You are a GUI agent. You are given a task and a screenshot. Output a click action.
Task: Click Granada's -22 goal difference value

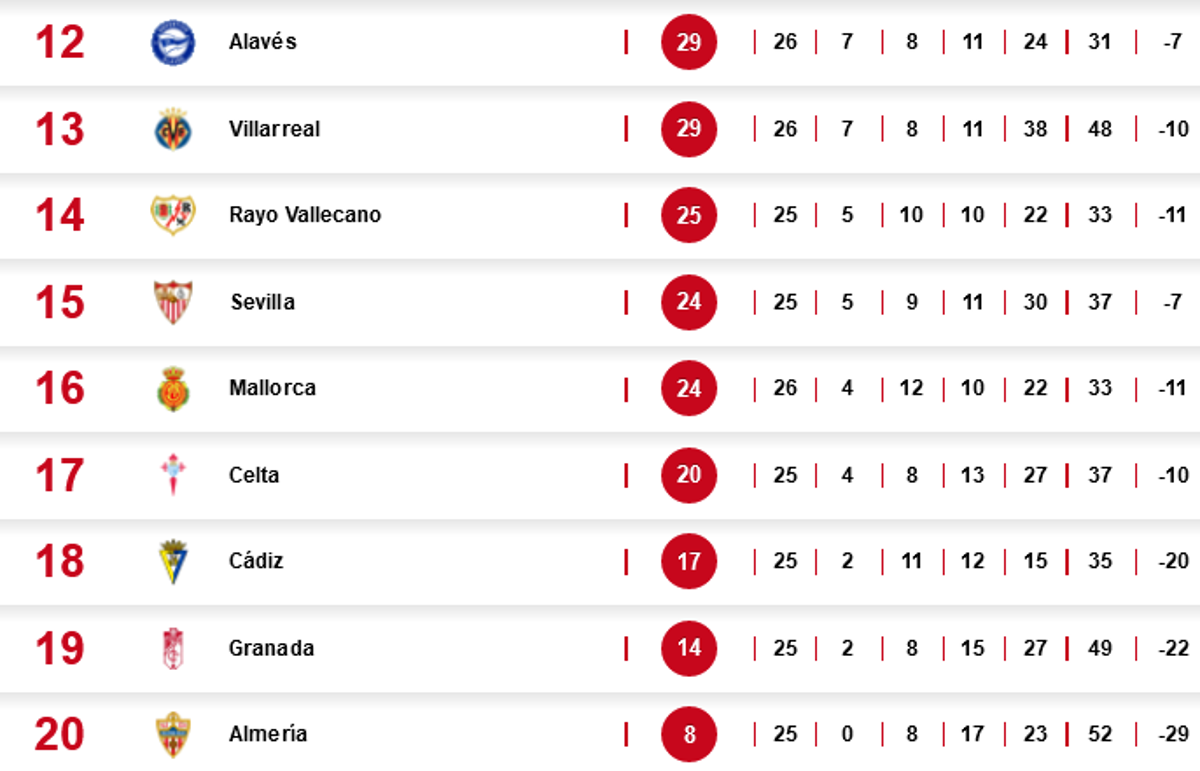point(1172,648)
